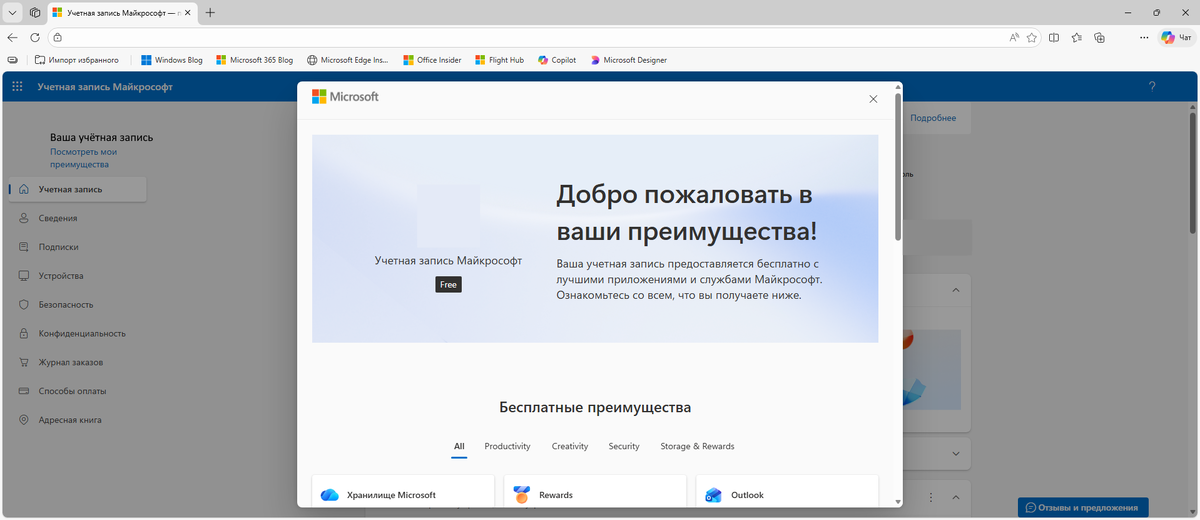This screenshot has width=1200, height=520.
Task: Close the Учетная запись Майкрософт browser tab
Action: [189, 12]
